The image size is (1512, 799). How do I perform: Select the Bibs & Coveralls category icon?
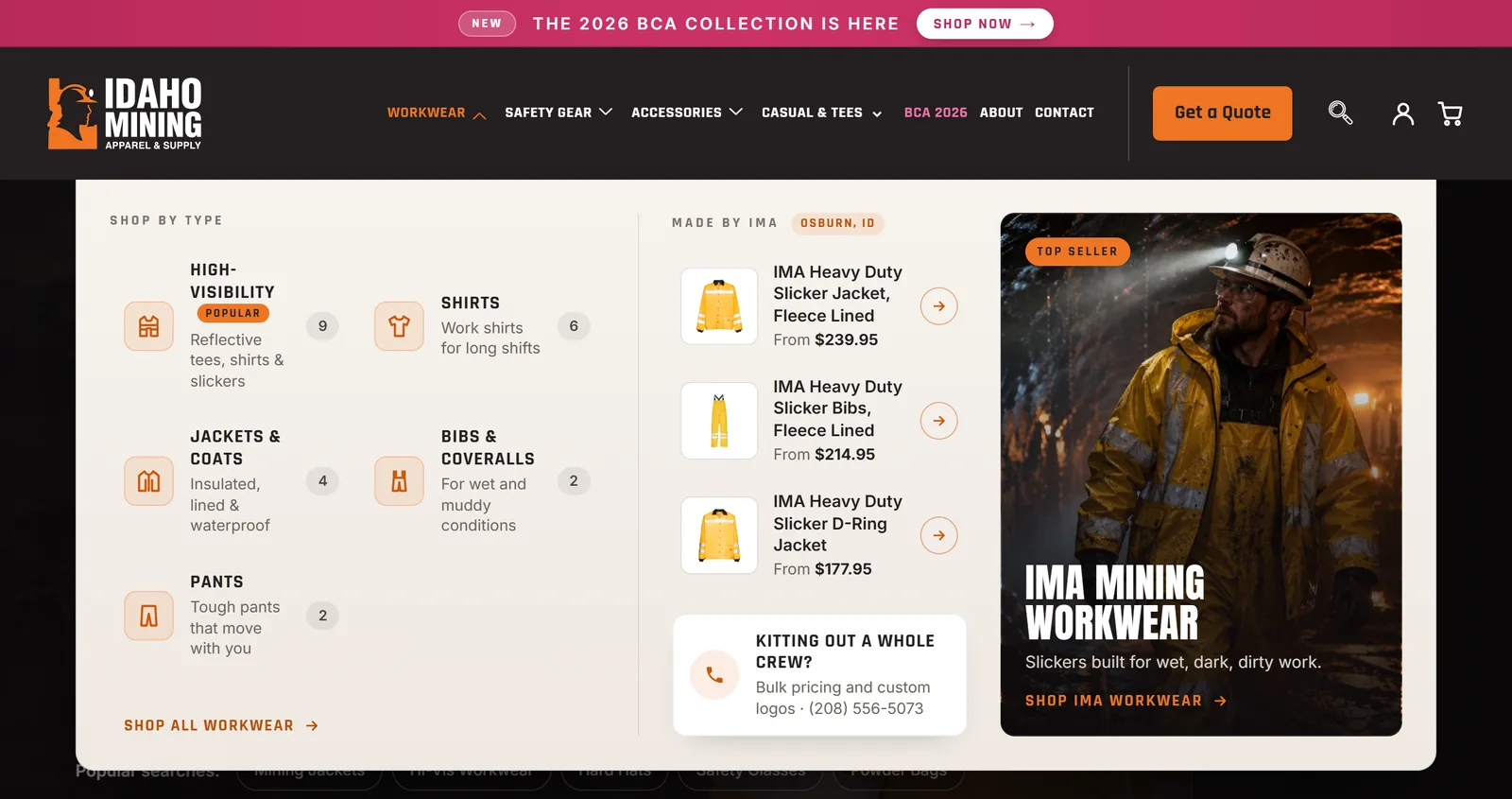[x=400, y=481]
